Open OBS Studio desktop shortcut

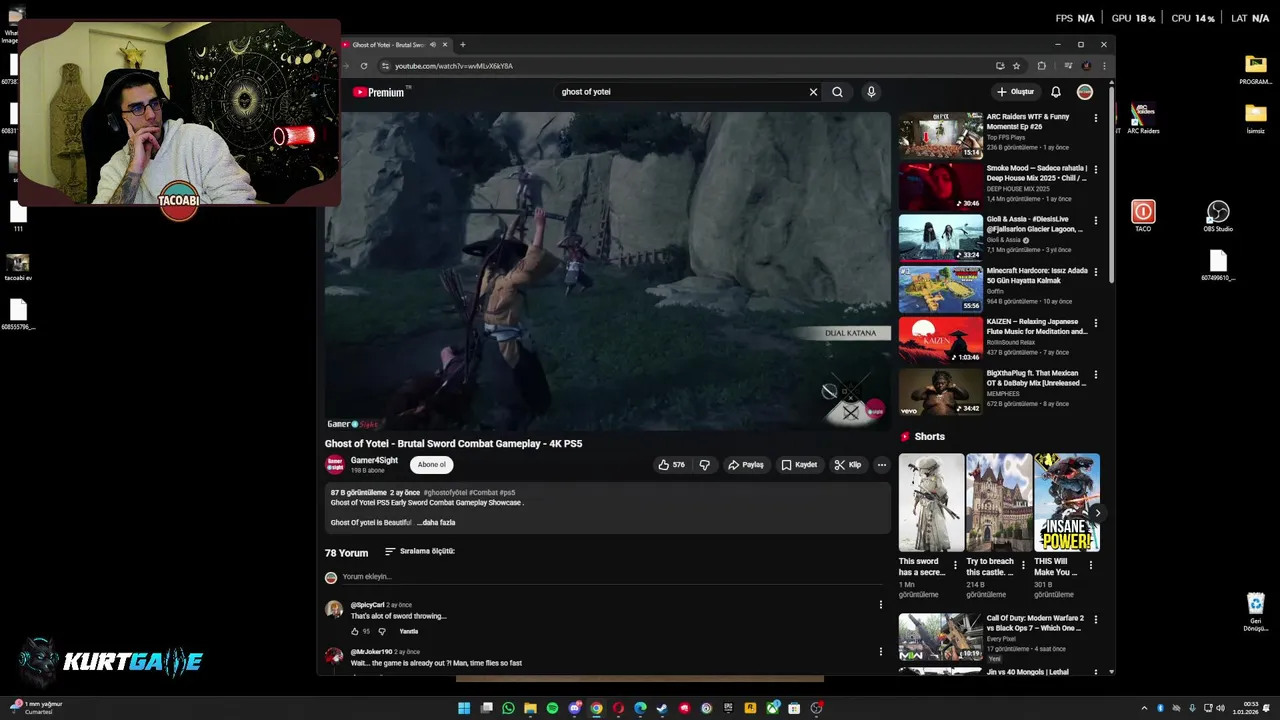[x=1218, y=216]
